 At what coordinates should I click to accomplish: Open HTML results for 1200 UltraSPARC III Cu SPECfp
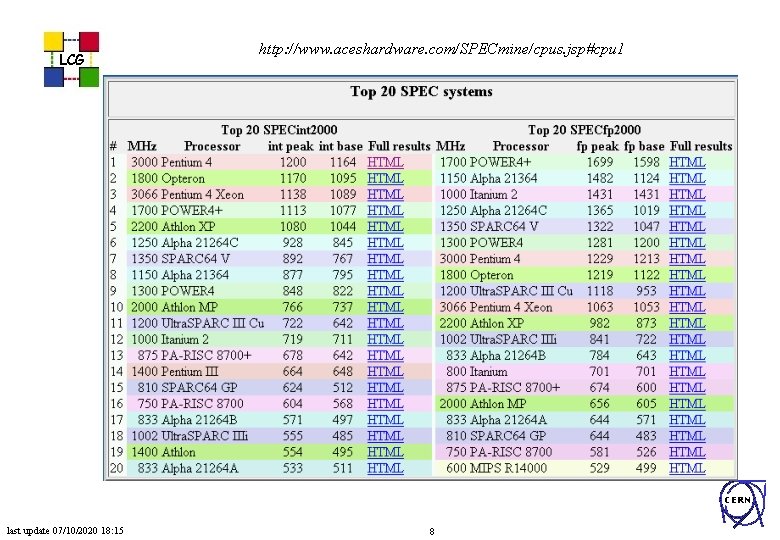tap(687, 291)
